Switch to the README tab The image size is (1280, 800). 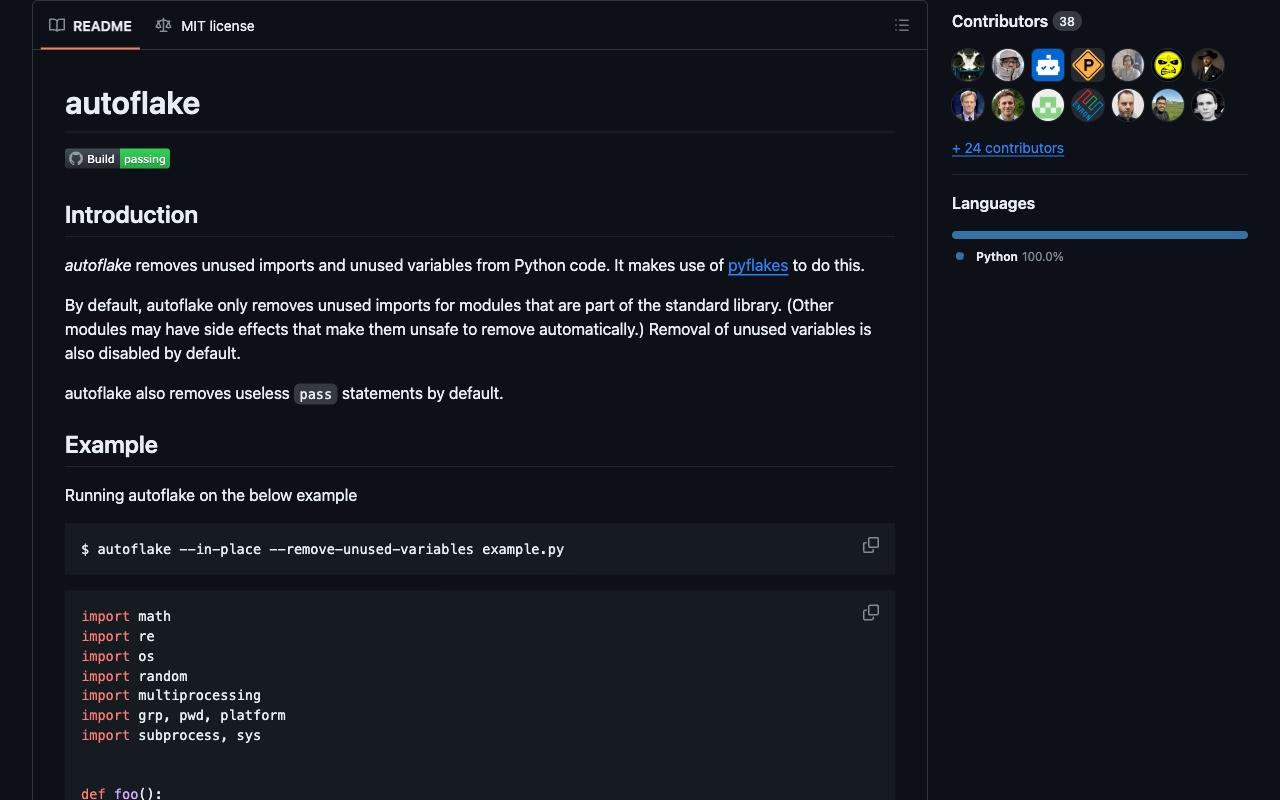tap(90, 26)
